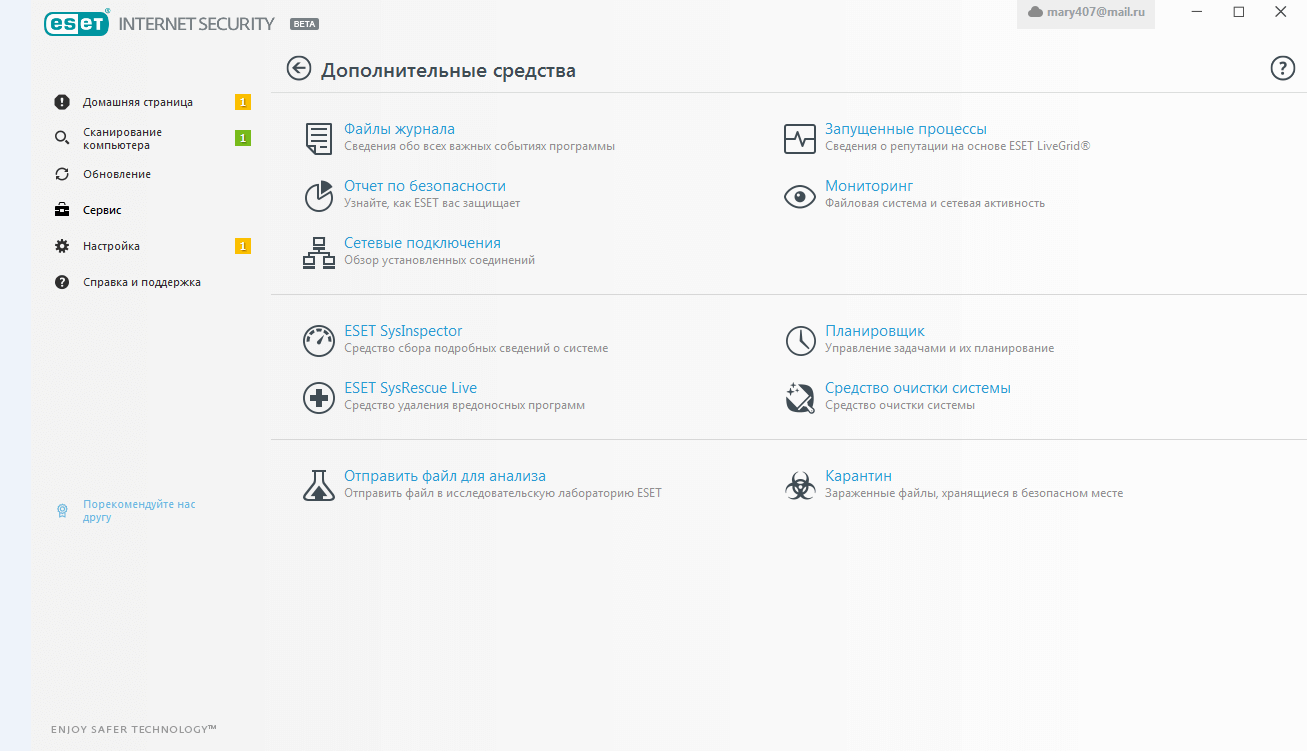Click text Средство сбора подробных сведений о системе

click(x=476, y=348)
